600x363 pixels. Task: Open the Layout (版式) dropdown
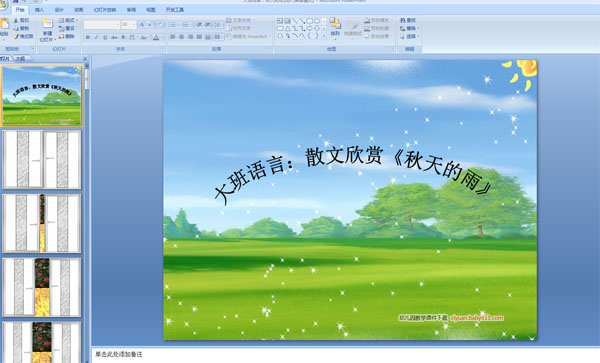coord(68,20)
